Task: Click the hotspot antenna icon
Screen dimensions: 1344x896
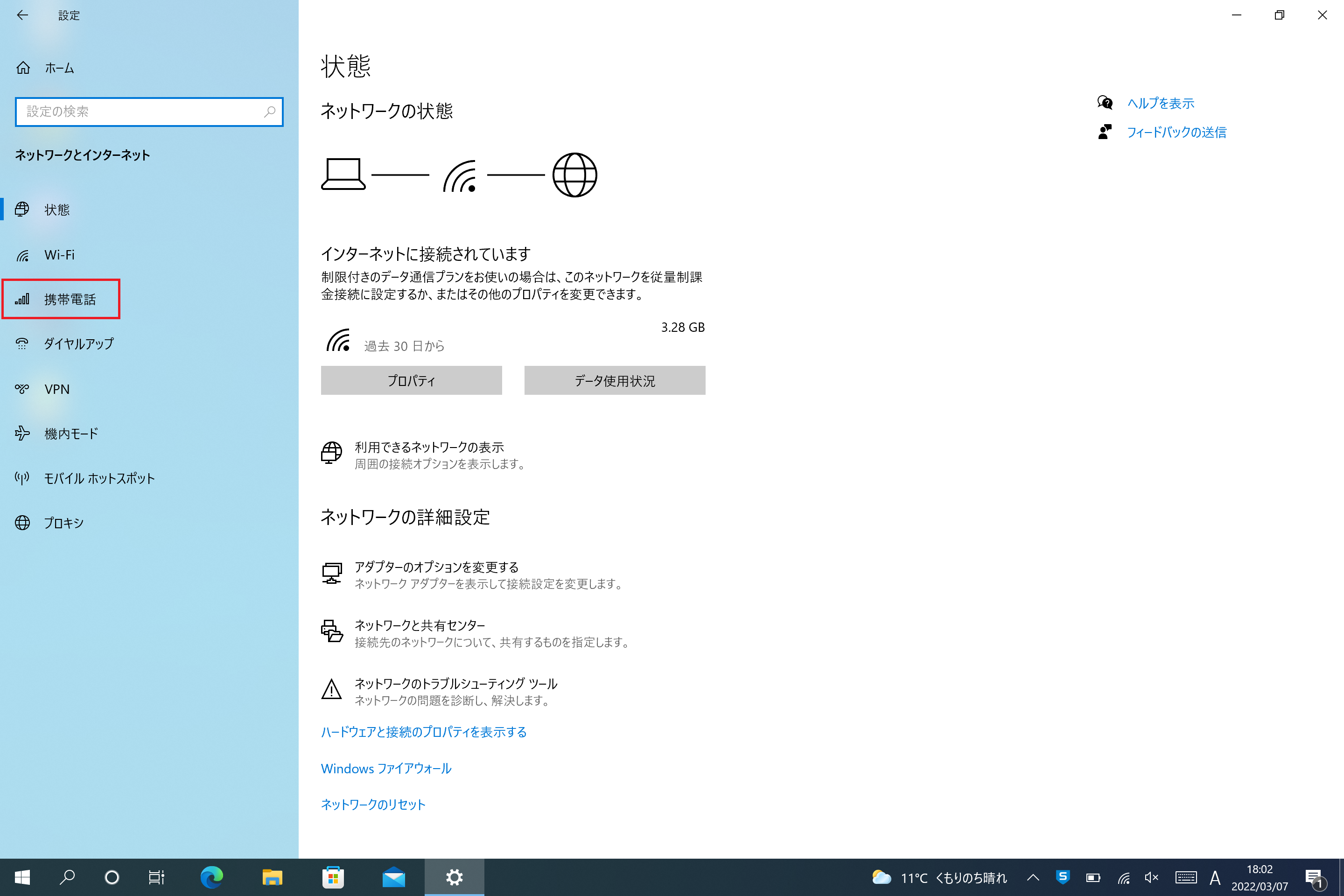Action: (x=22, y=478)
